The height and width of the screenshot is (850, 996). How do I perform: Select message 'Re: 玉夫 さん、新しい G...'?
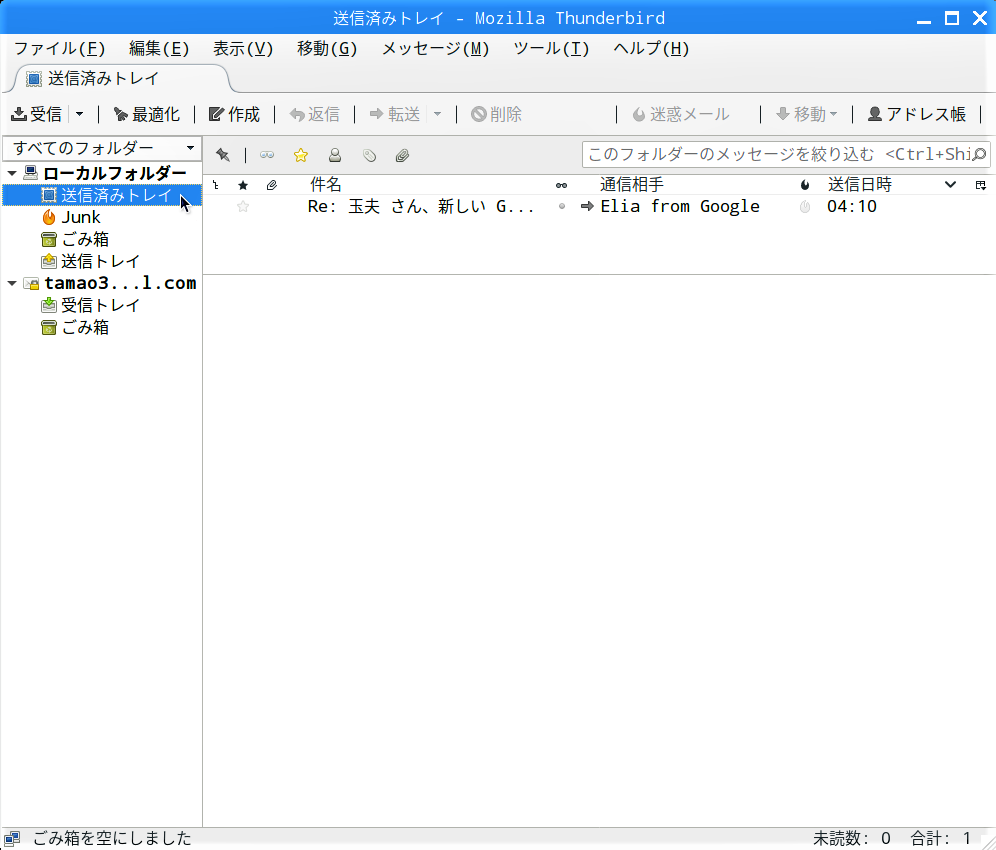421,206
